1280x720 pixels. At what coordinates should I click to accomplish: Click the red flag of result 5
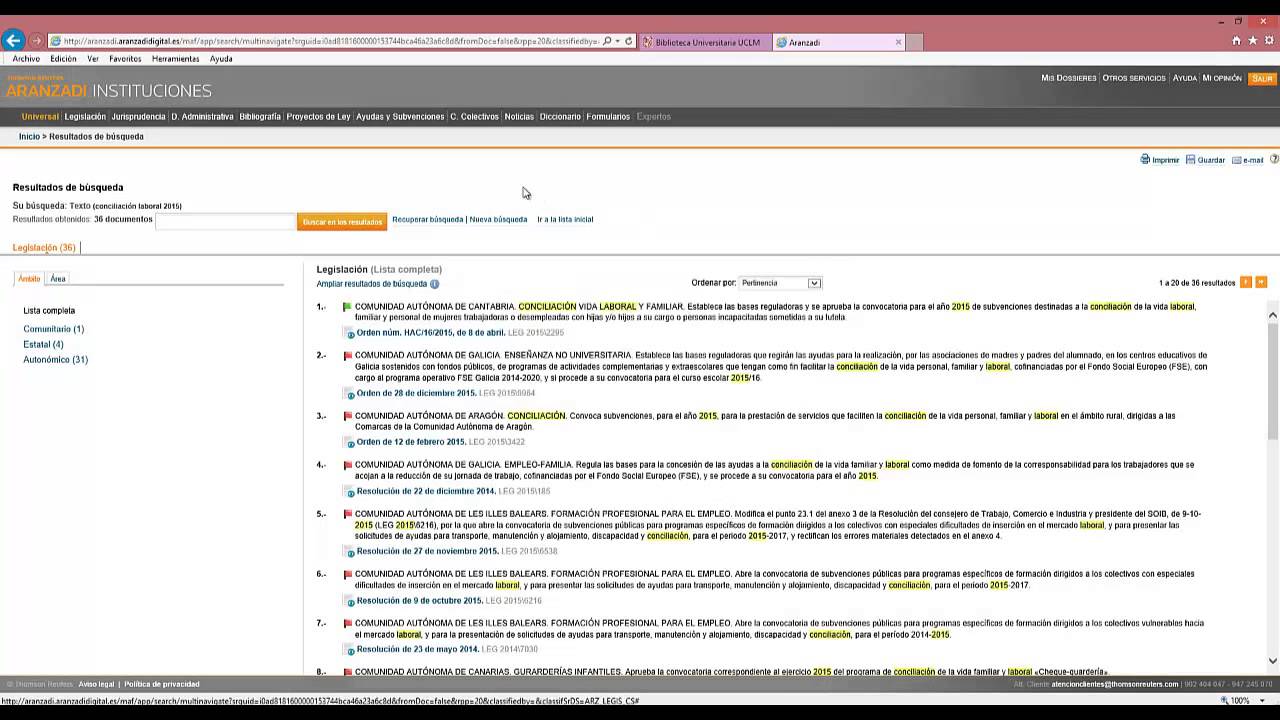pos(347,514)
